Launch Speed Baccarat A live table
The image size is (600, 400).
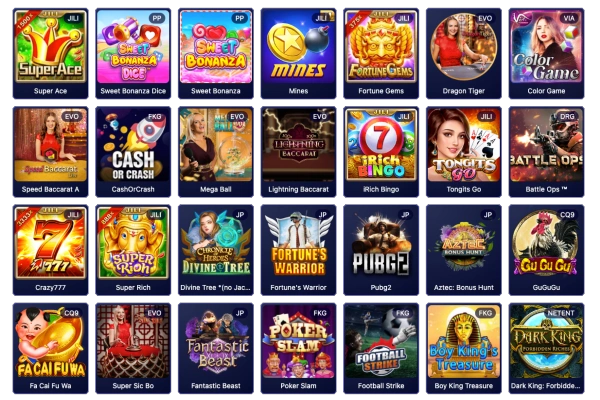51,152
